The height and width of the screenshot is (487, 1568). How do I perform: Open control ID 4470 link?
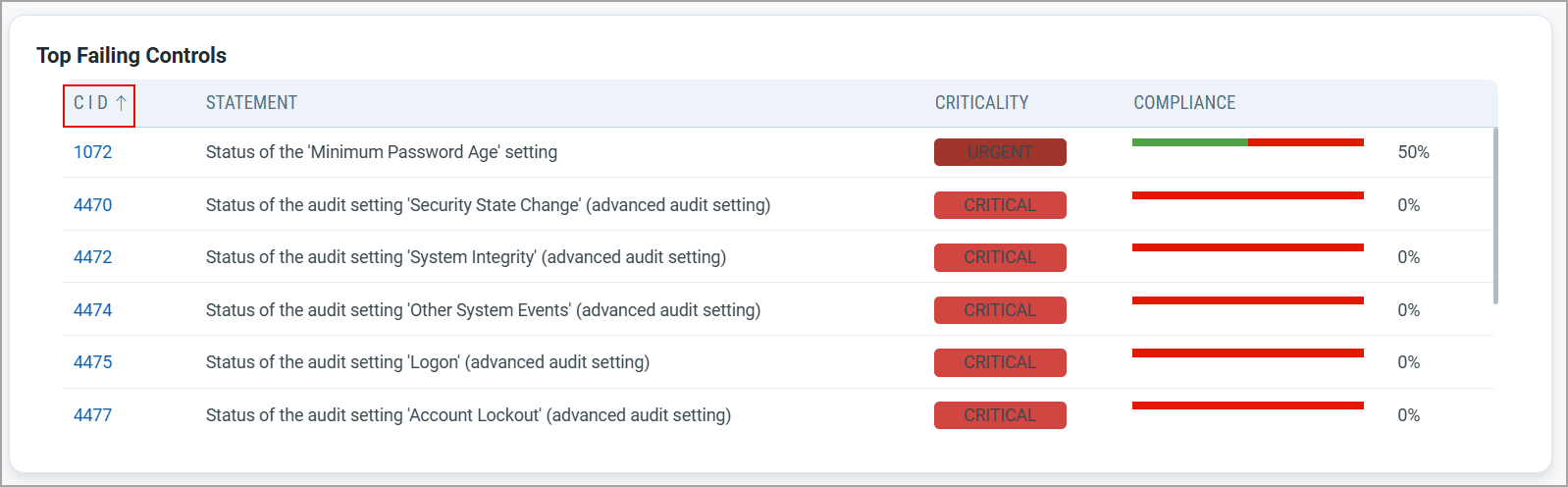93,205
